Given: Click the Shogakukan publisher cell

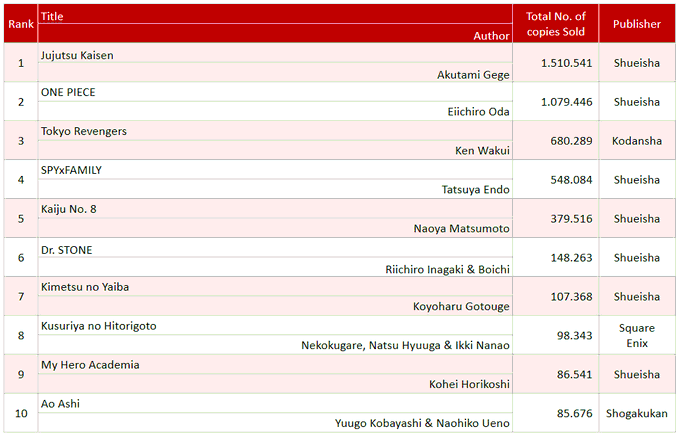Looking at the screenshot, I should tap(637, 413).
